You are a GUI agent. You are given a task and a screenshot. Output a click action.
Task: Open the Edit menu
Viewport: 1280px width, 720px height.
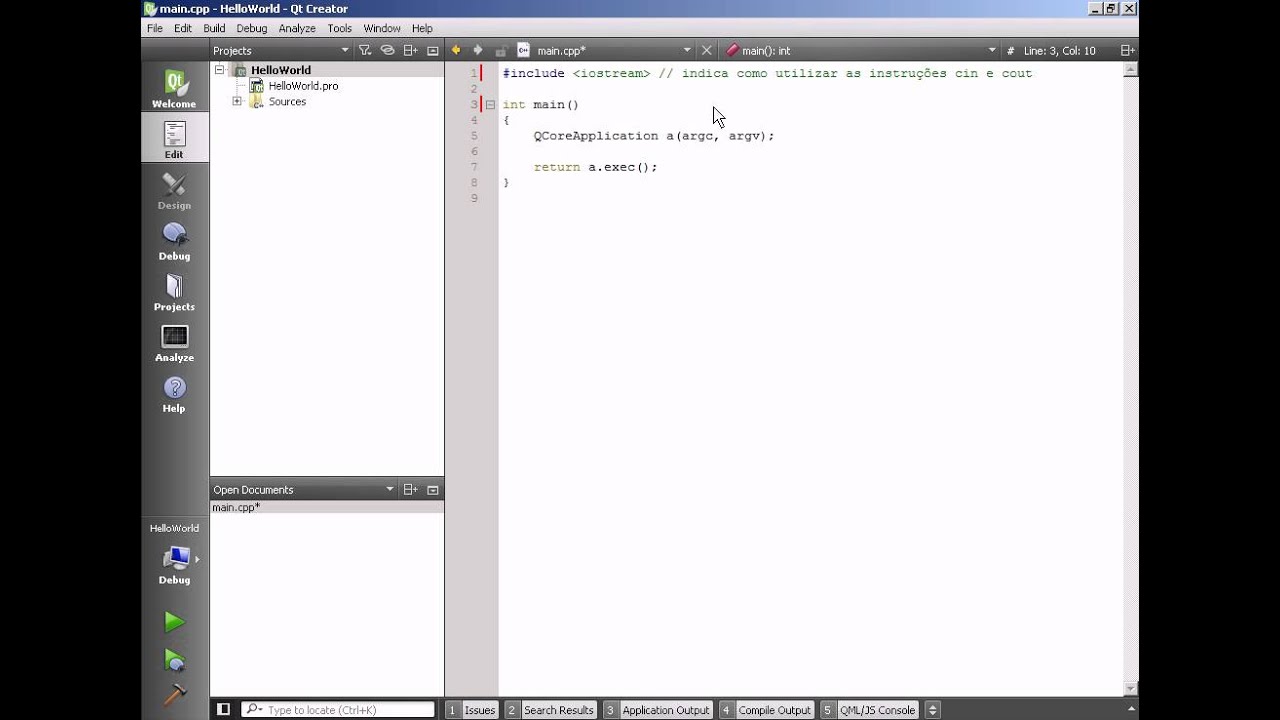pos(183,29)
